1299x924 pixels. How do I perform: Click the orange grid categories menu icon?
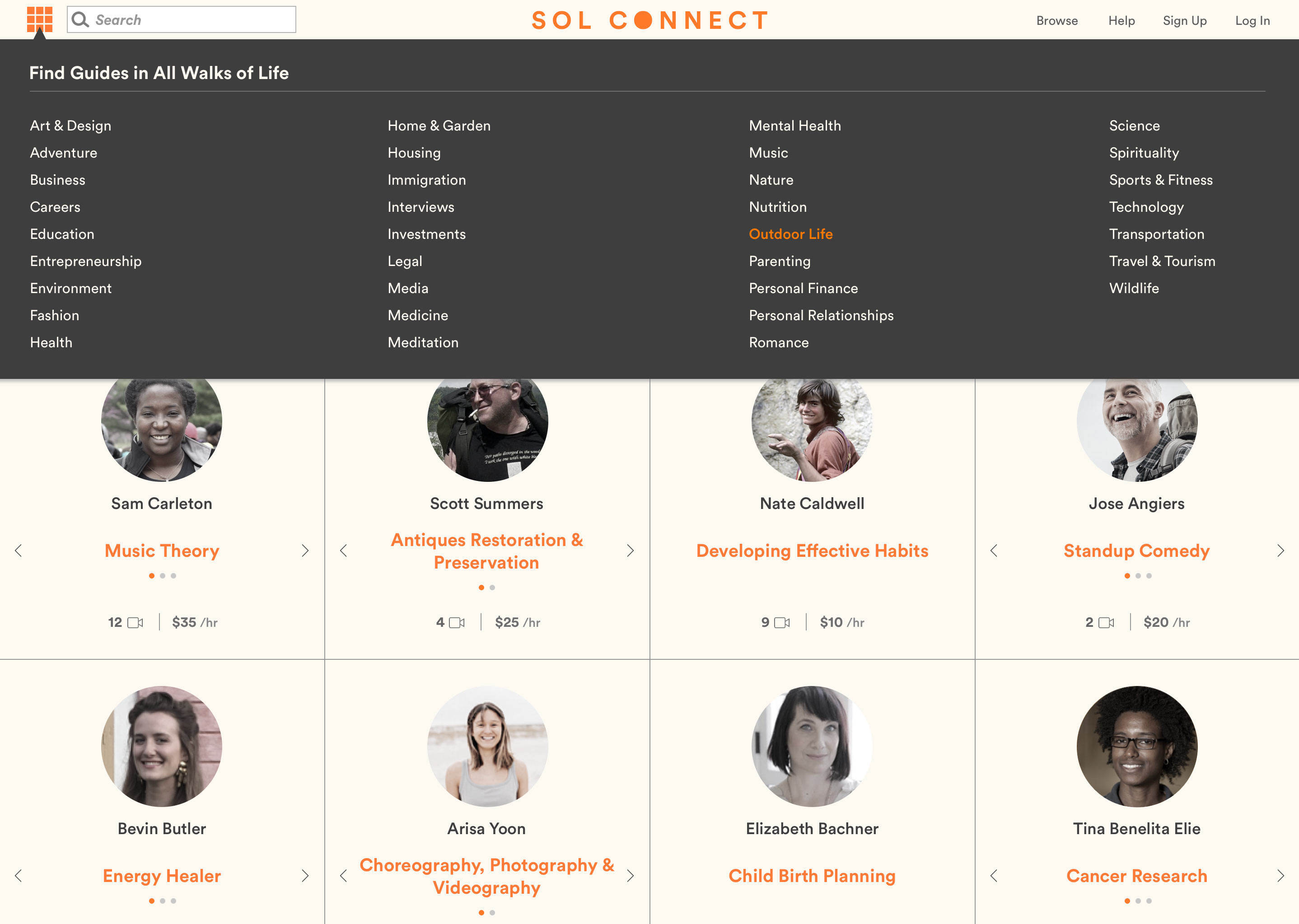click(39, 19)
